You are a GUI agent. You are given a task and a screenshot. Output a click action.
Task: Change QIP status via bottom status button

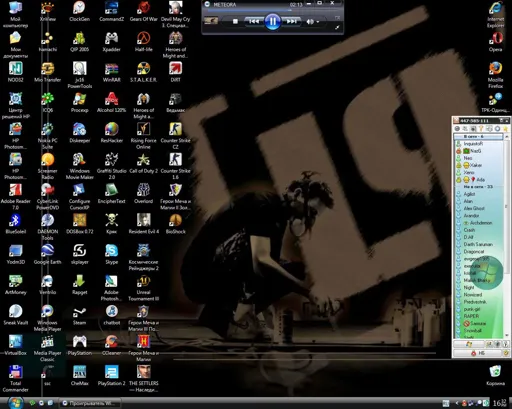coord(478,353)
